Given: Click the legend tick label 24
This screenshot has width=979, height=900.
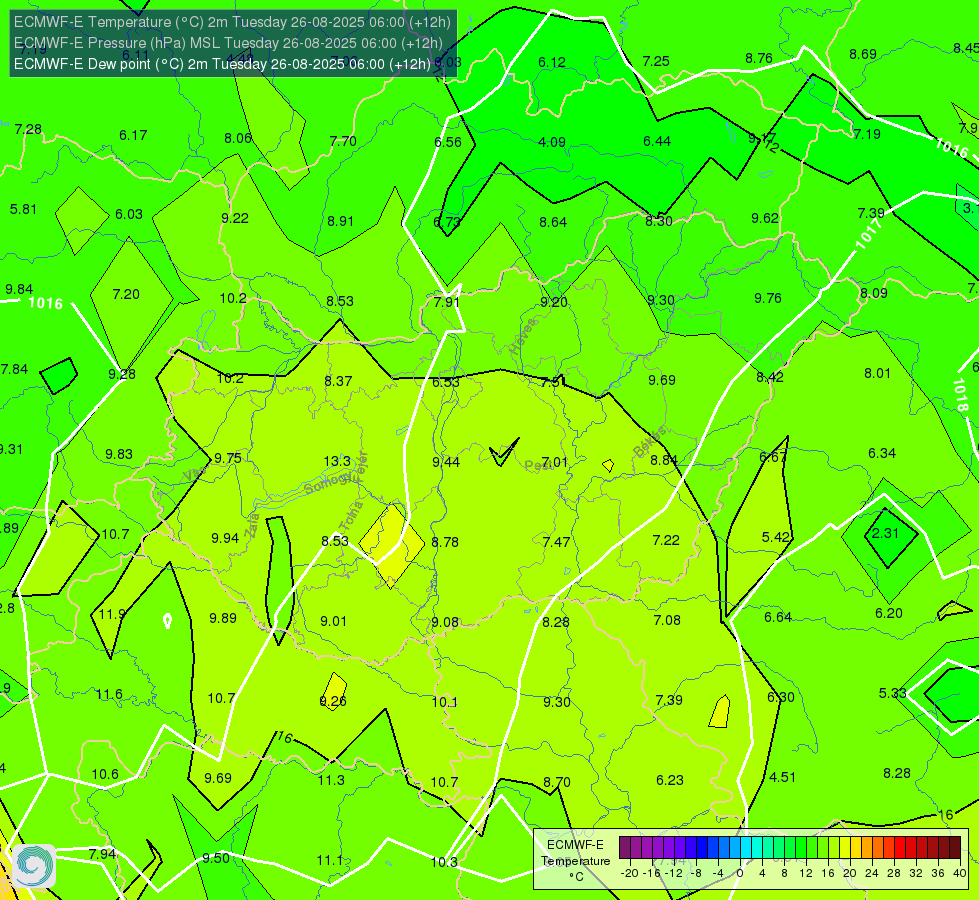Looking at the screenshot, I should pyautogui.click(x=872, y=873).
